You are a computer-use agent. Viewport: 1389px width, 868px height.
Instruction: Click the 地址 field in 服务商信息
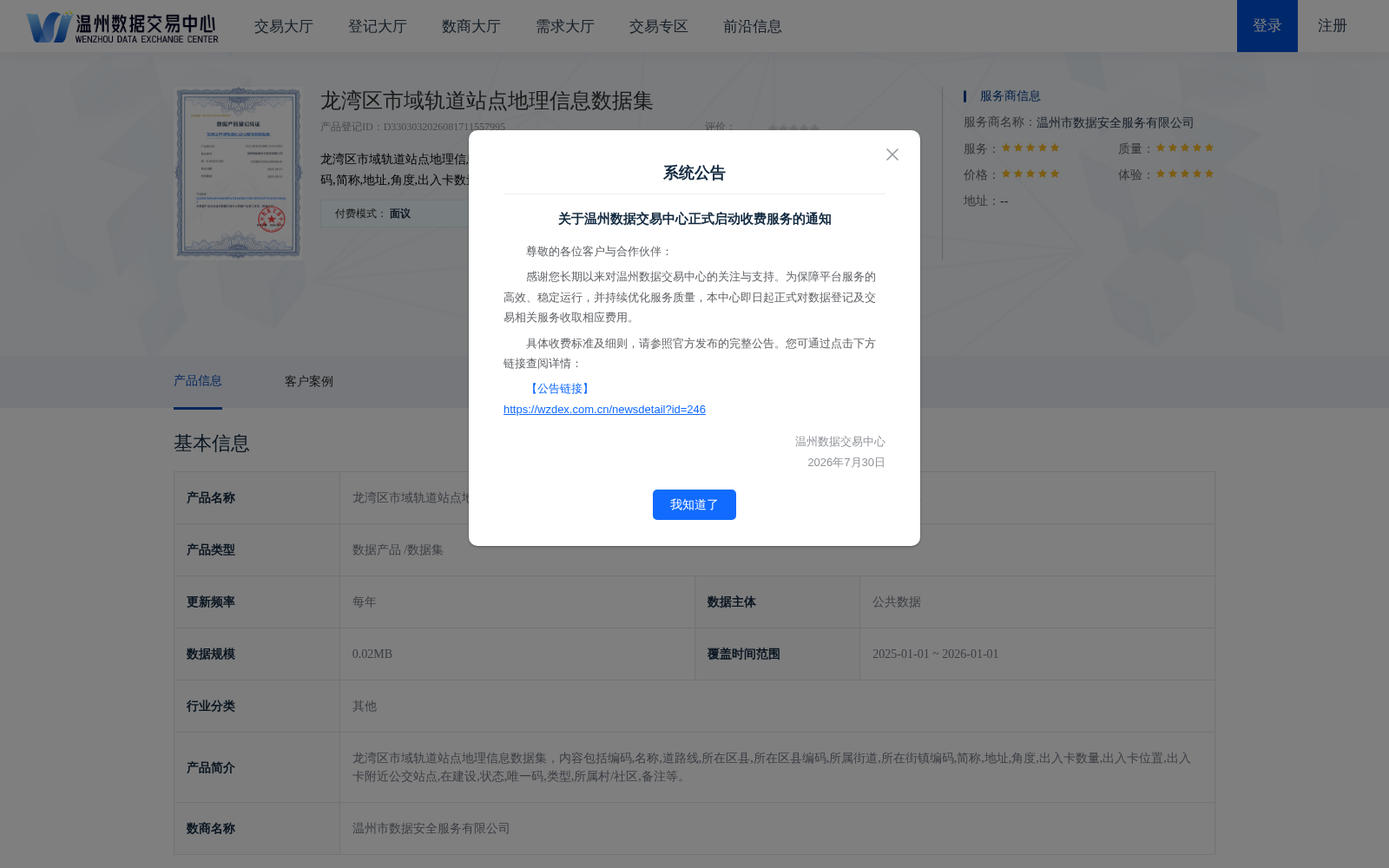986,201
